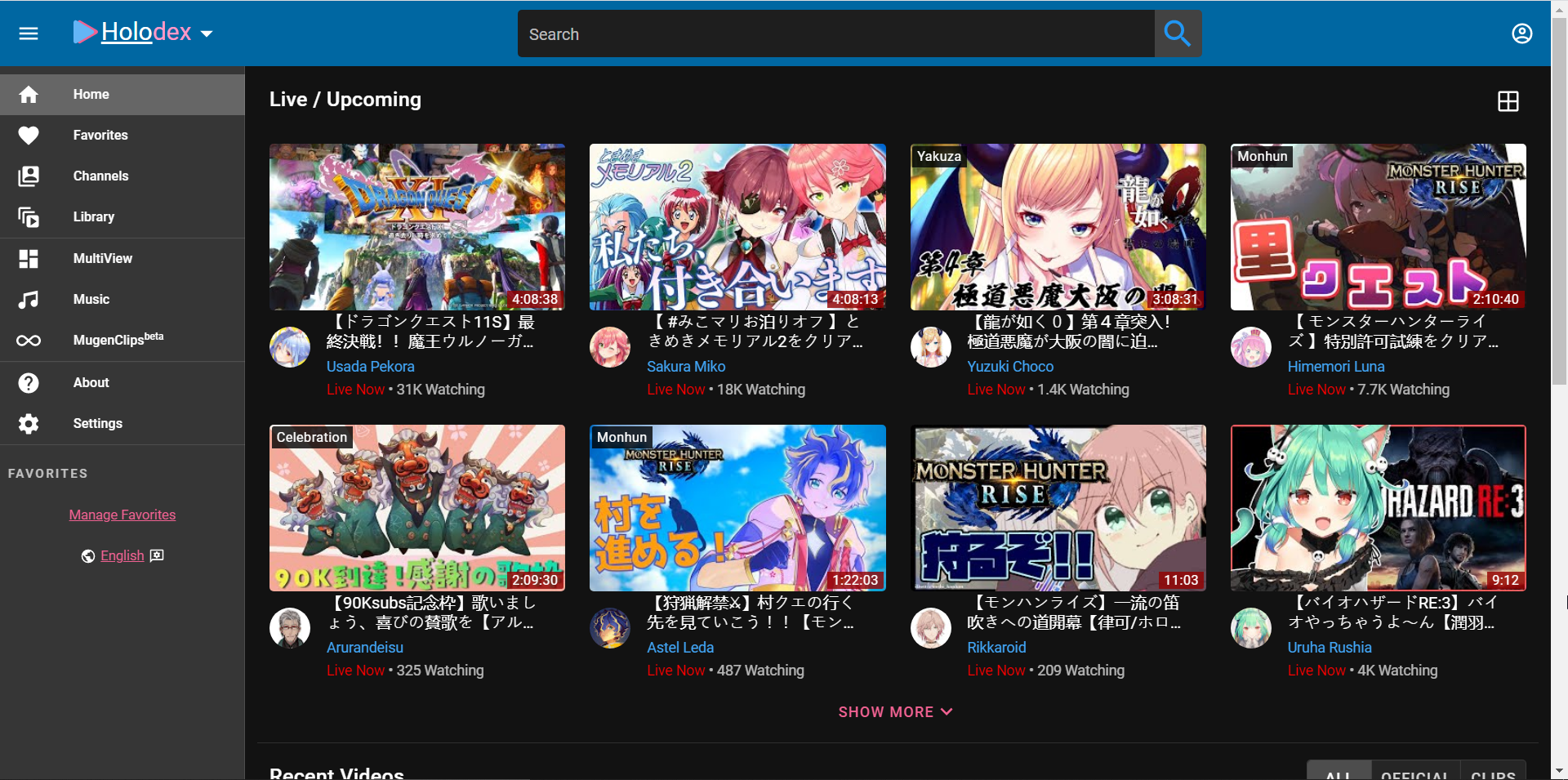Screen dimensions: 1568x780
Task: Expand SHOW MORE live streams
Action: point(896,712)
